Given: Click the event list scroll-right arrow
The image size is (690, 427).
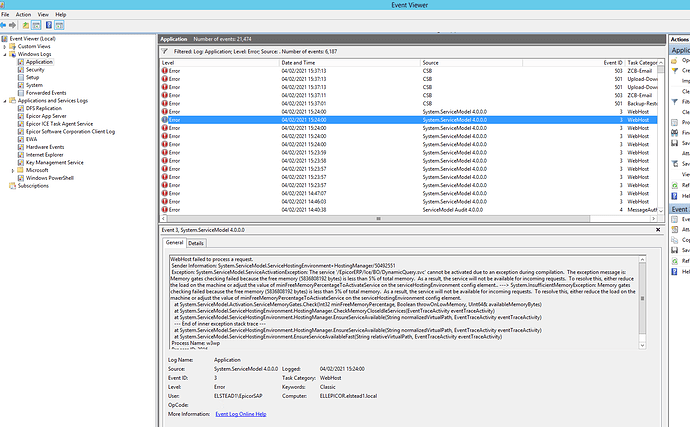Looking at the screenshot, I should (x=653, y=218).
